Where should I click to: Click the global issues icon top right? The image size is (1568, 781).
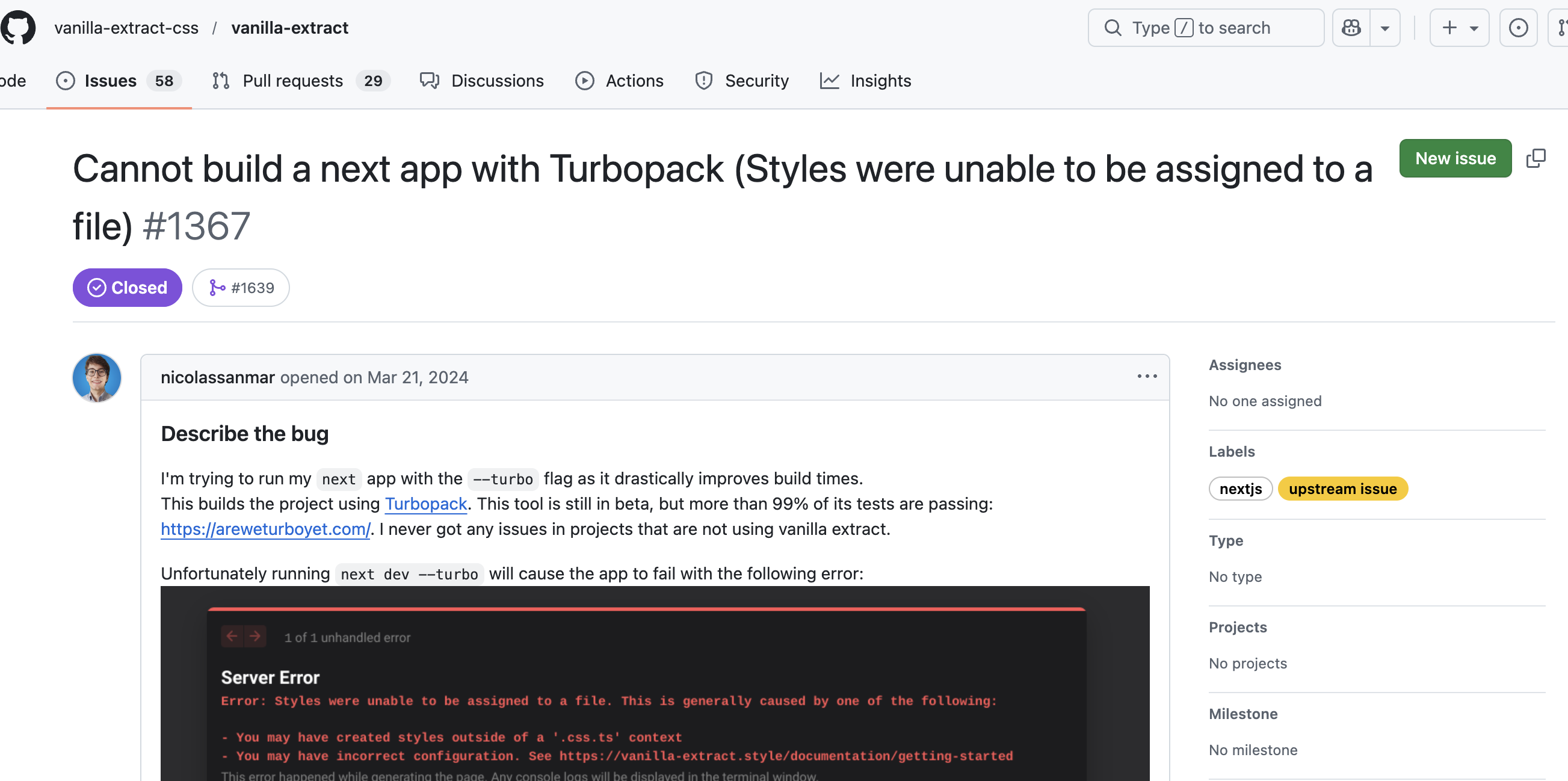click(1518, 28)
